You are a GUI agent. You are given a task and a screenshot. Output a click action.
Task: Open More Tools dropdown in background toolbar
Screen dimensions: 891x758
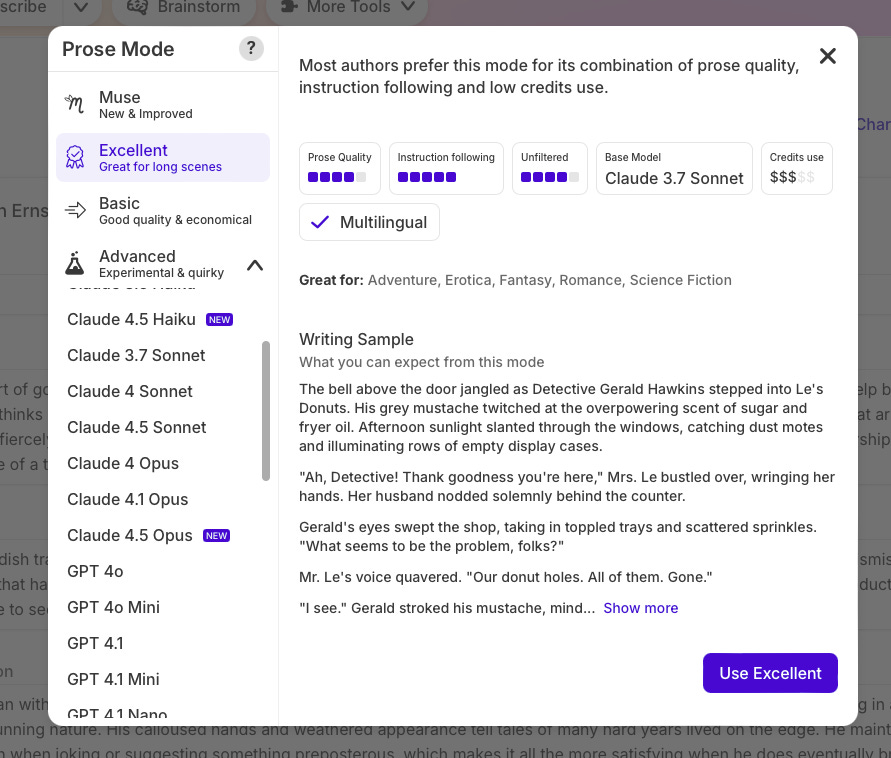347,8
